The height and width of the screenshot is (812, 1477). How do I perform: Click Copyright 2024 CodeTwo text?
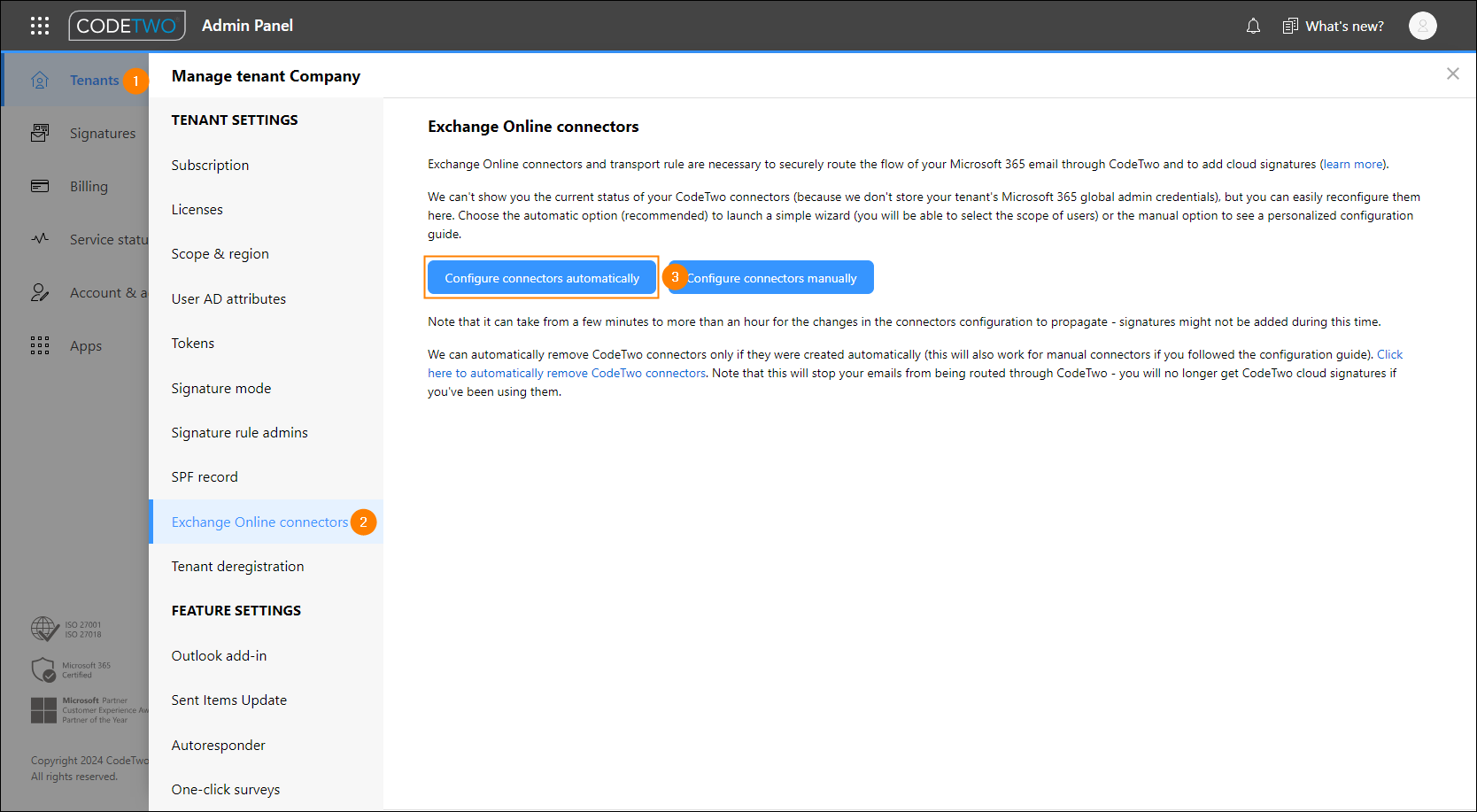[x=89, y=761]
